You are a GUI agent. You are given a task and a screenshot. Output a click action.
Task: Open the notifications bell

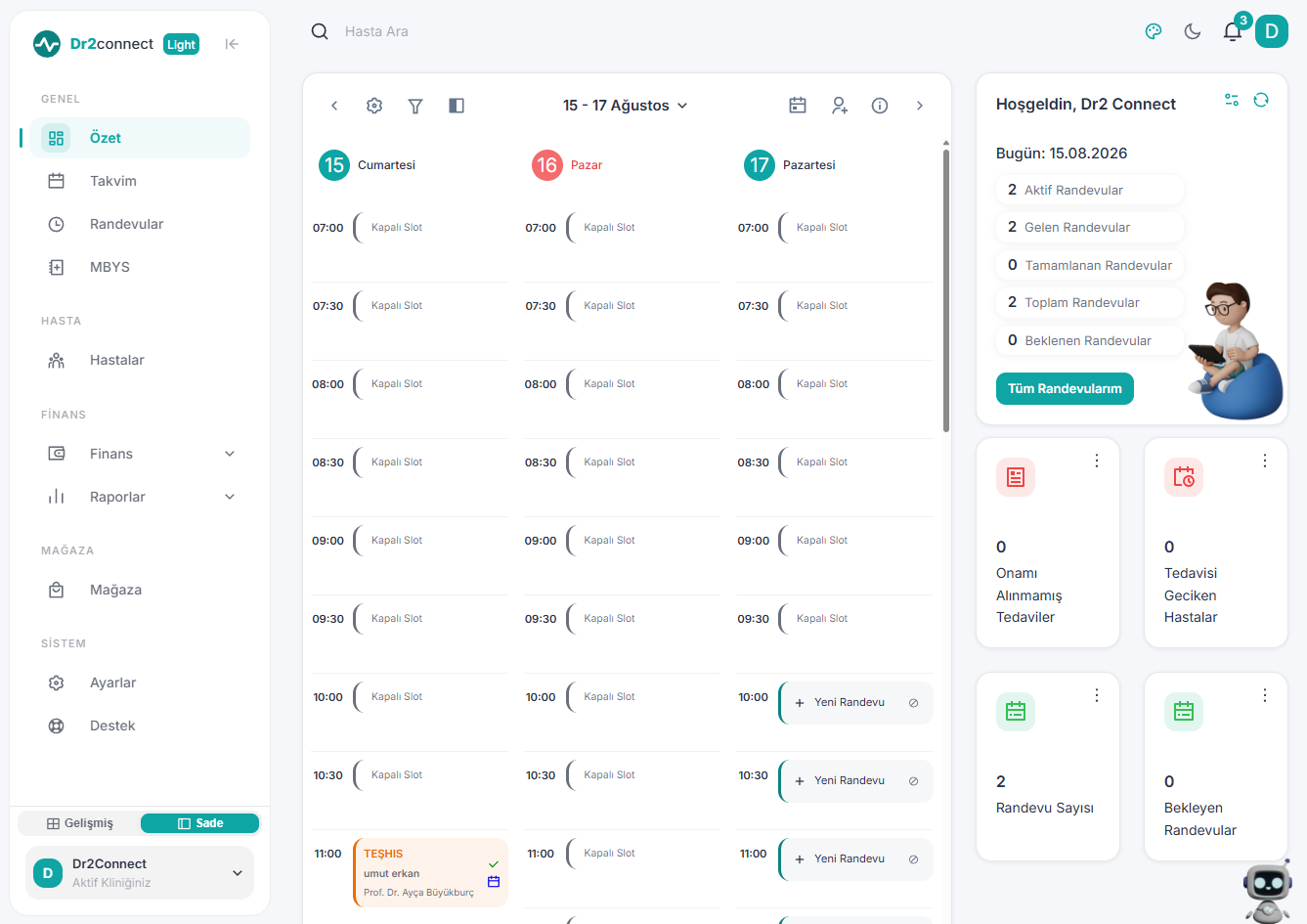1233,31
